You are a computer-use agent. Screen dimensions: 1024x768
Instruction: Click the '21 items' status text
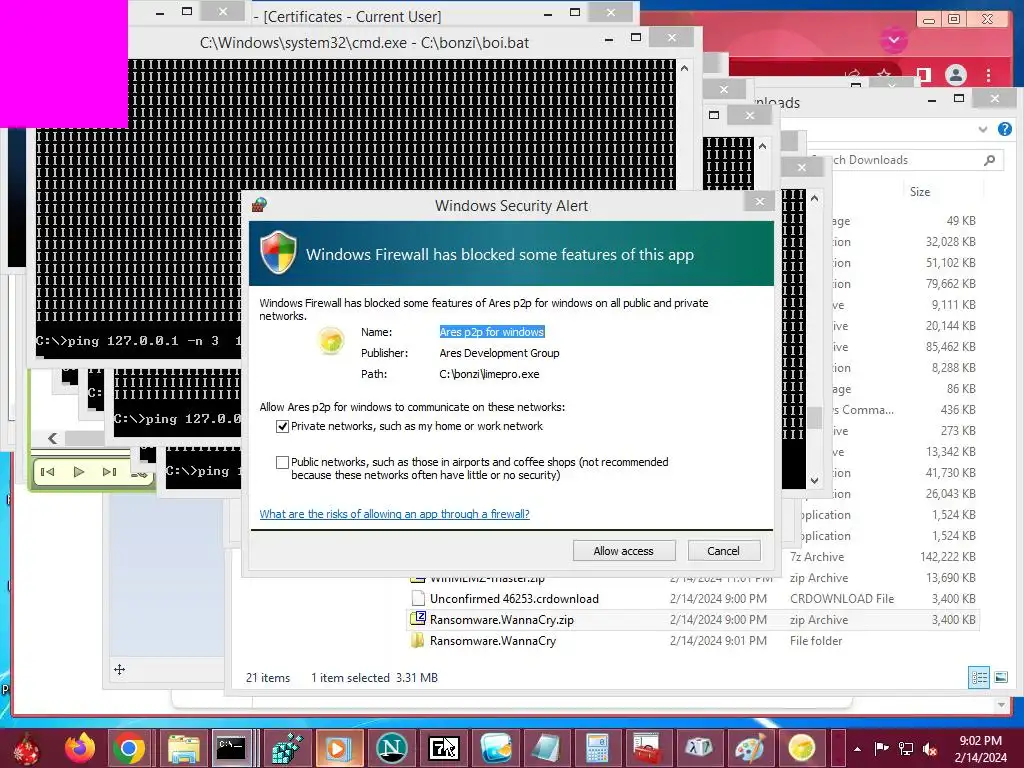click(268, 677)
